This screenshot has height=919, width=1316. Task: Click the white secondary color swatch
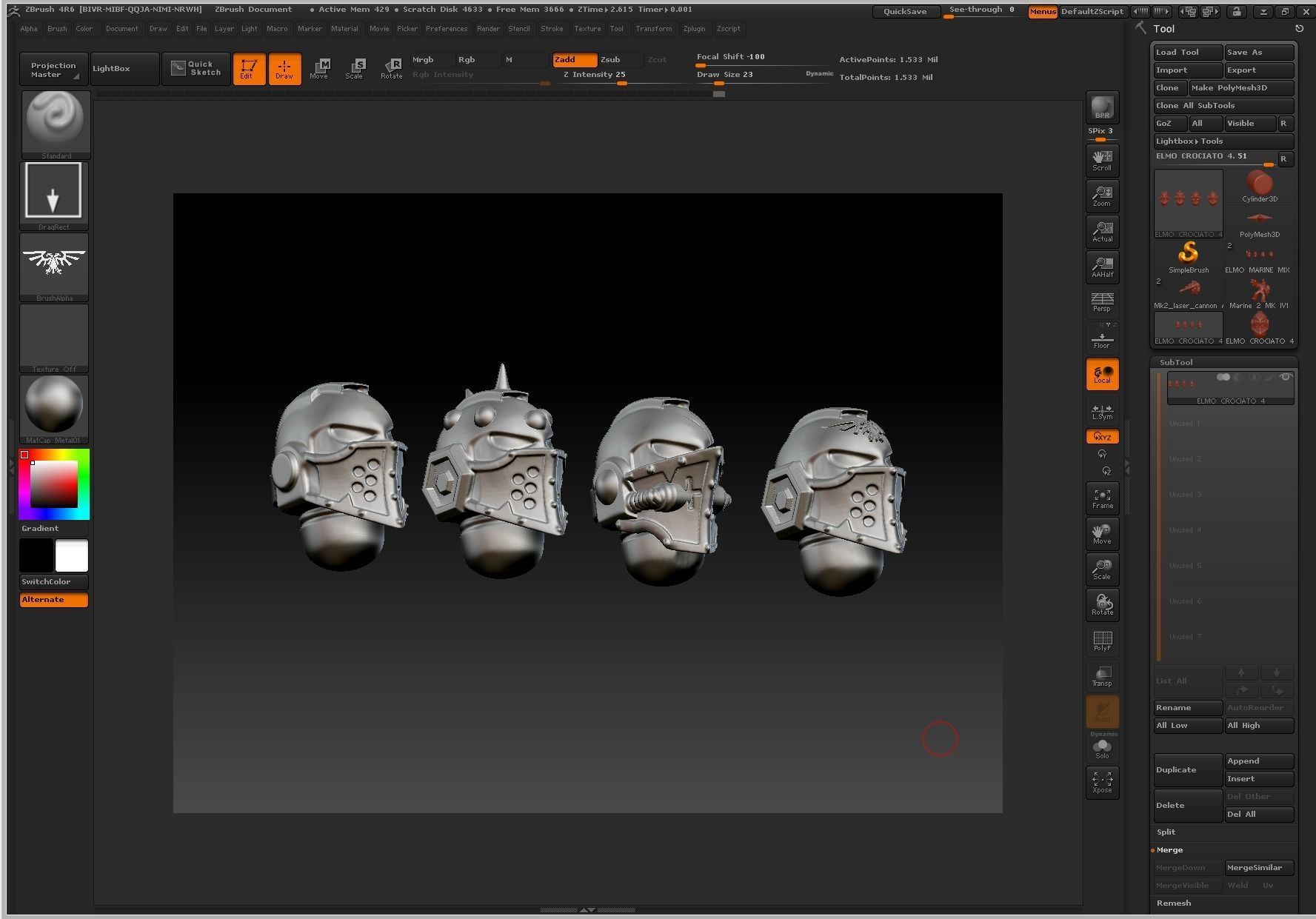[x=72, y=555]
